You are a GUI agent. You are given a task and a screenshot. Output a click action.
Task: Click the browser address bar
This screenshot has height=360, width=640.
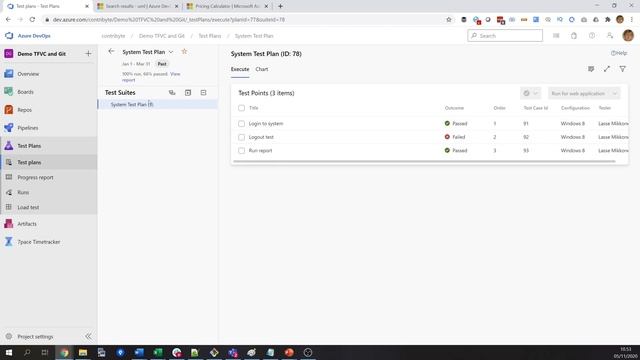[245, 20]
